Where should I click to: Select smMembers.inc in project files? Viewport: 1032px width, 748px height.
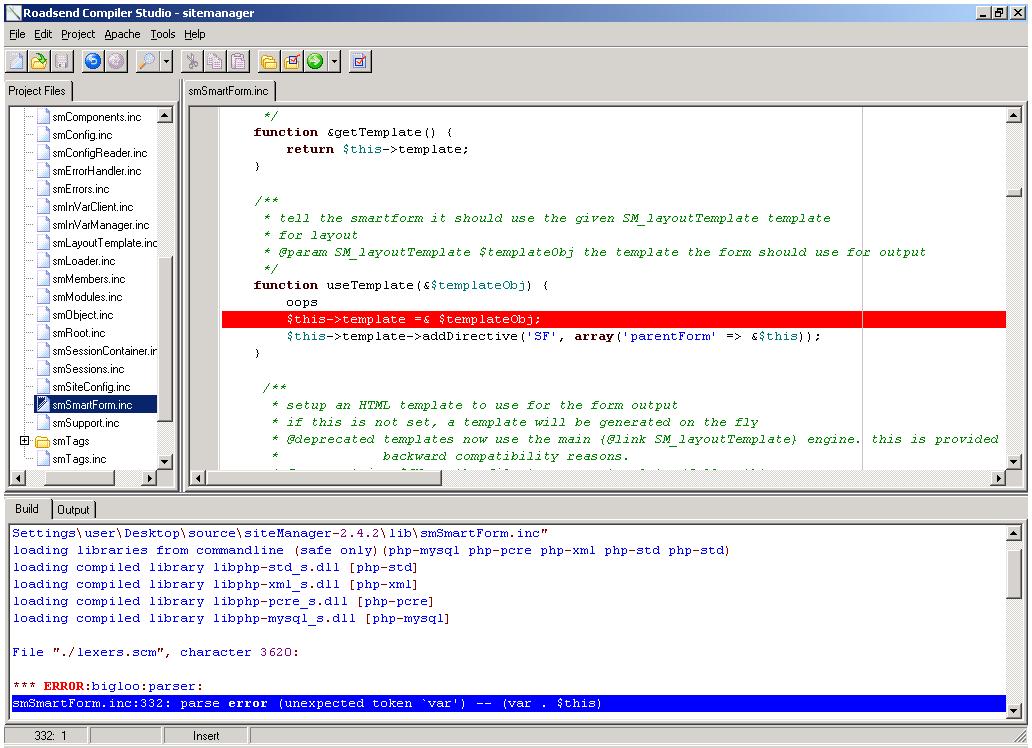tap(89, 279)
